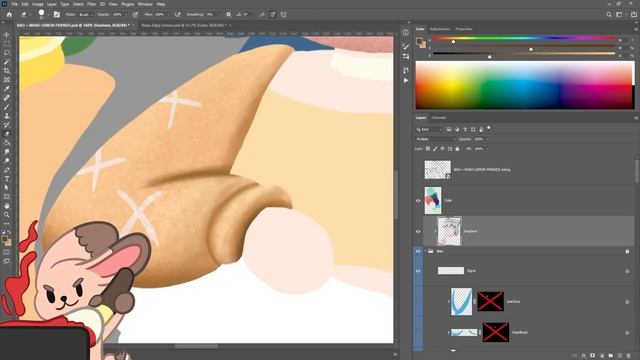Click the Shadows layer thumbnail
This screenshot has height=360, width=640.
[x=449, y=231]
